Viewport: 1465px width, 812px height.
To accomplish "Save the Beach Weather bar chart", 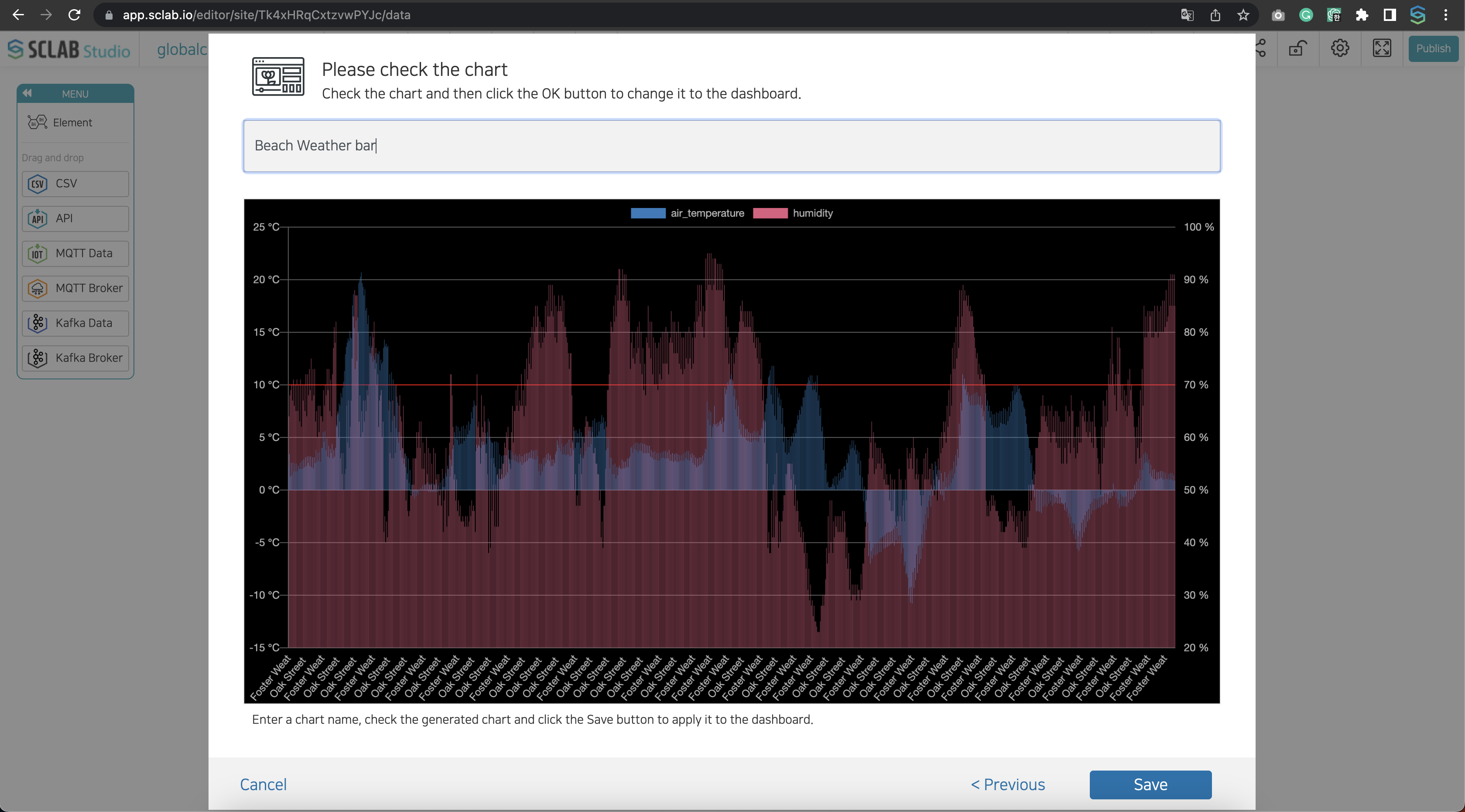I will point(1150,785).
